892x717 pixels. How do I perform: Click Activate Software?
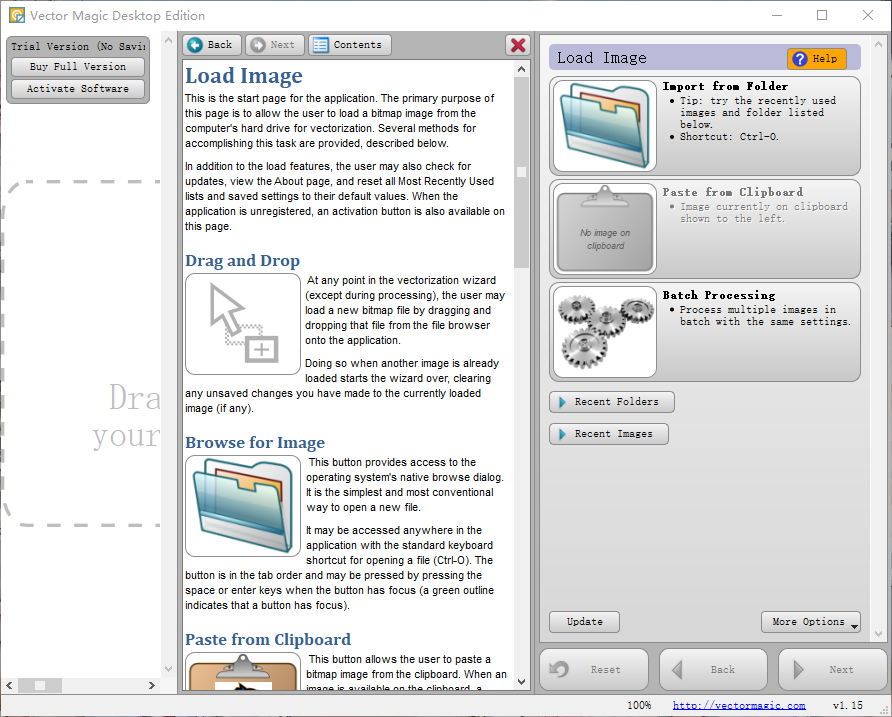pos(78,89)
